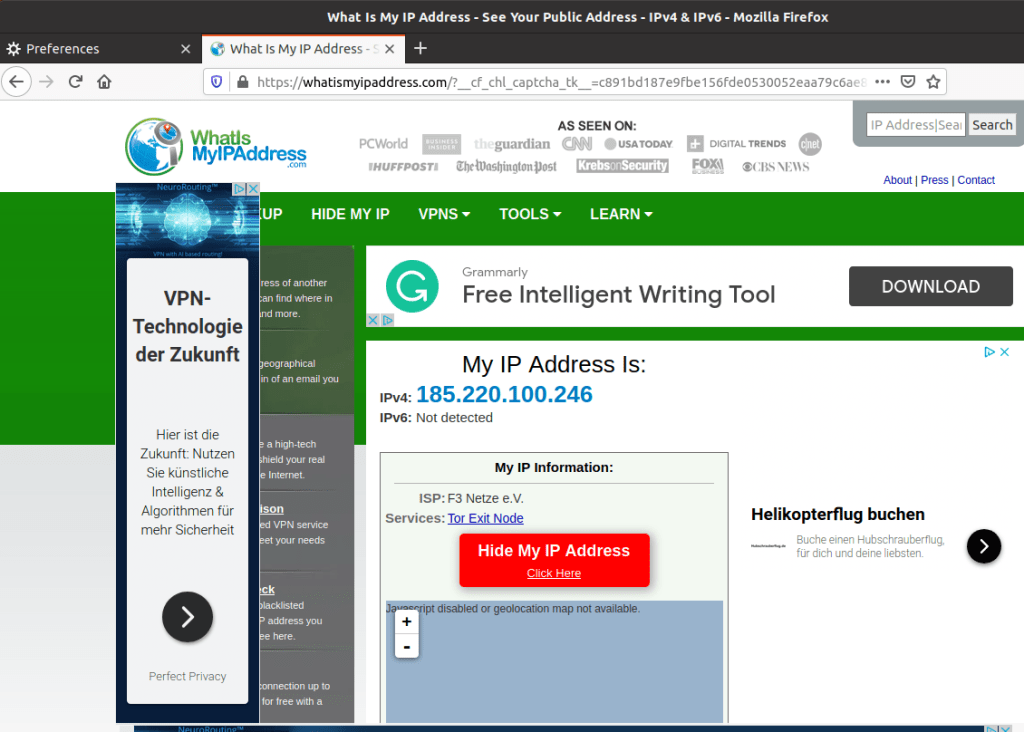Click the Grammarly green logo icon
The height and width of the screenshot is (732, 1024).
[x=412, y=286]
